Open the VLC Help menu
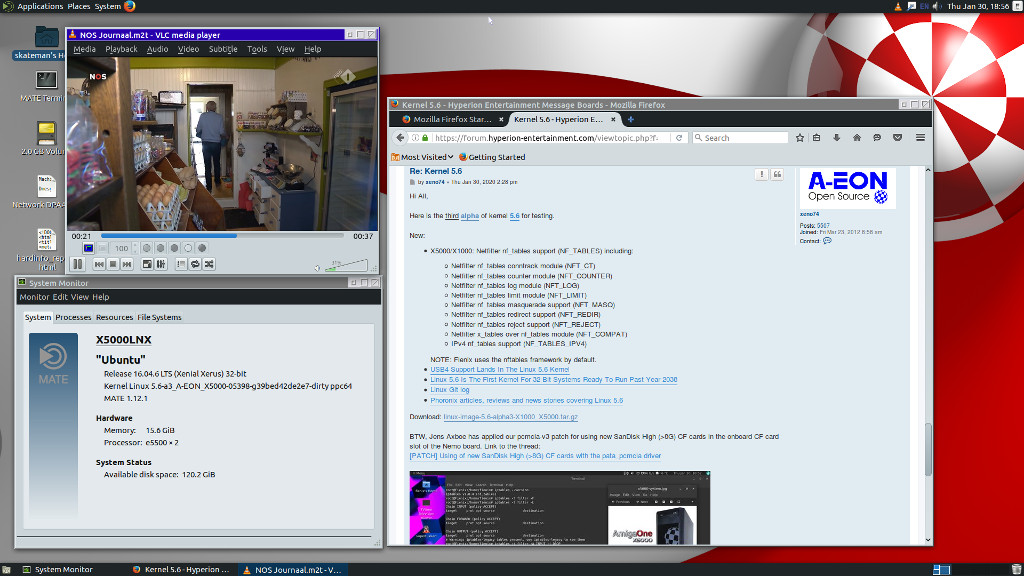 (x=313, y=49)
